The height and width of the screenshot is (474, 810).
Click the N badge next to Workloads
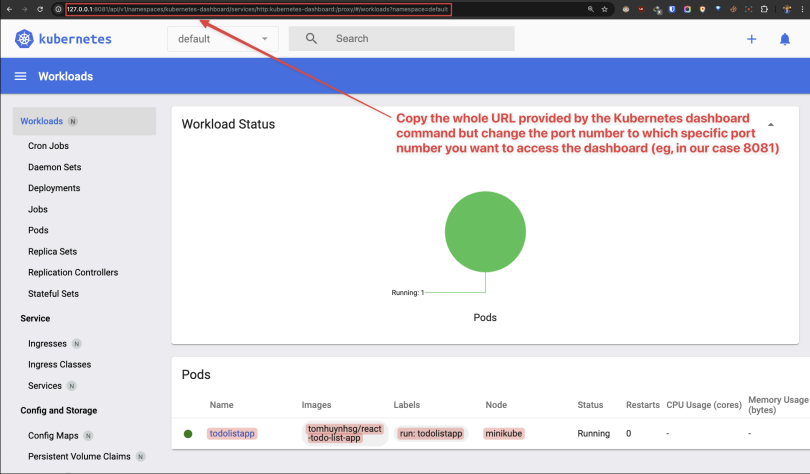point(73,121)
